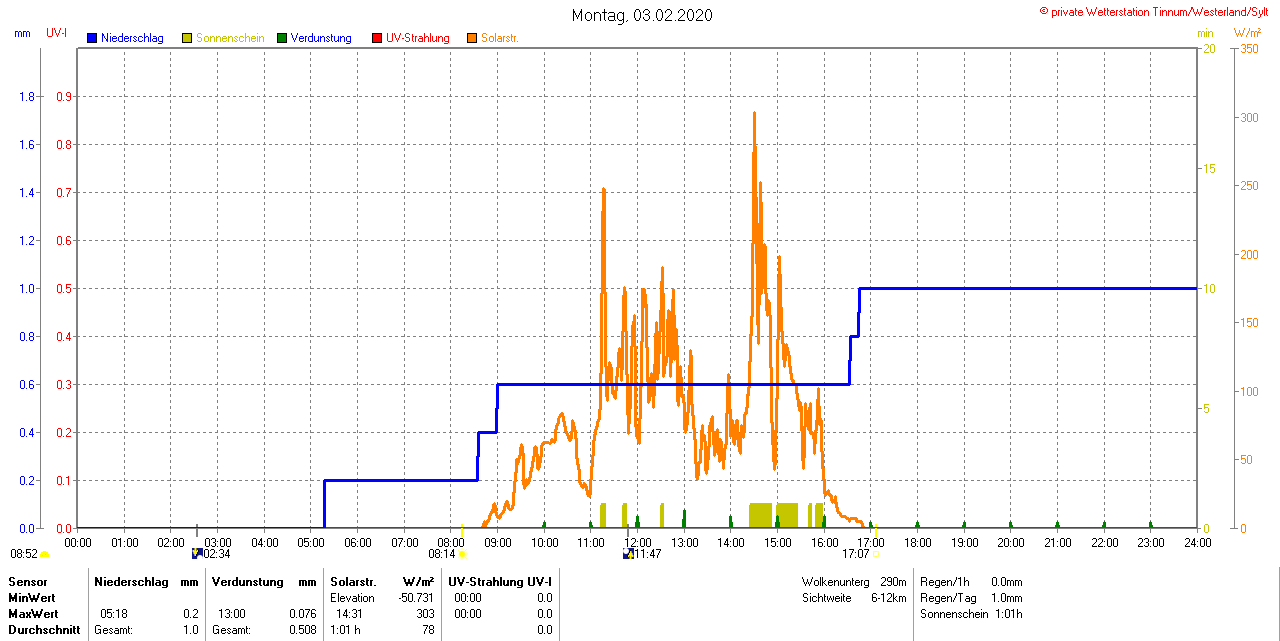Click the 06:00 label on the time axis
The width and height of the screenshot is (1280, 641).
[x=358, y=542]
